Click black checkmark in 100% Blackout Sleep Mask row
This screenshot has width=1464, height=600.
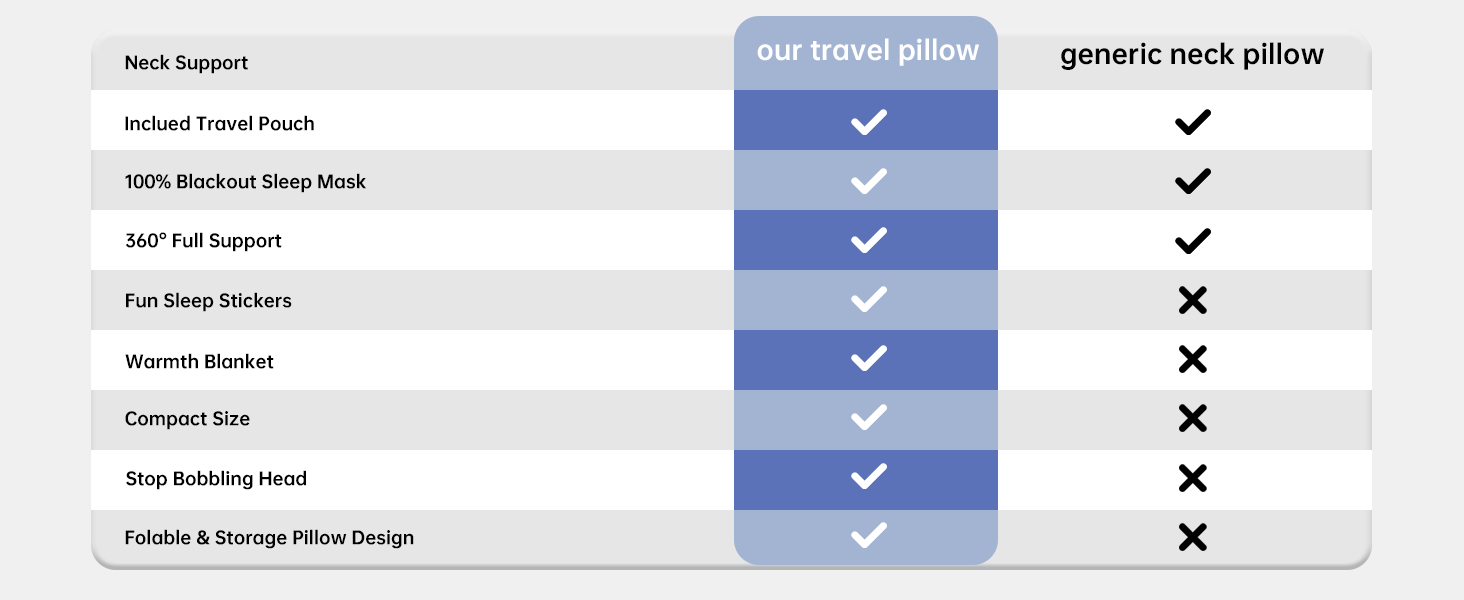(1192, 182)
